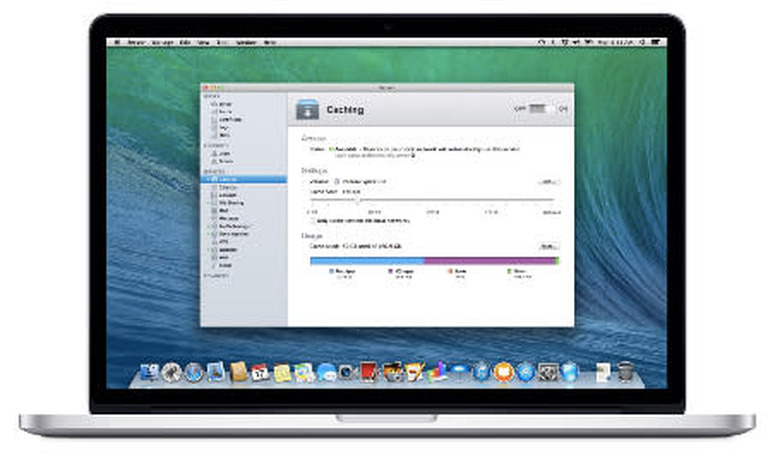The width and height of the screenshot is (780, 459).
Task: Open the VPN service in sidebar
Action: point(223,242)
